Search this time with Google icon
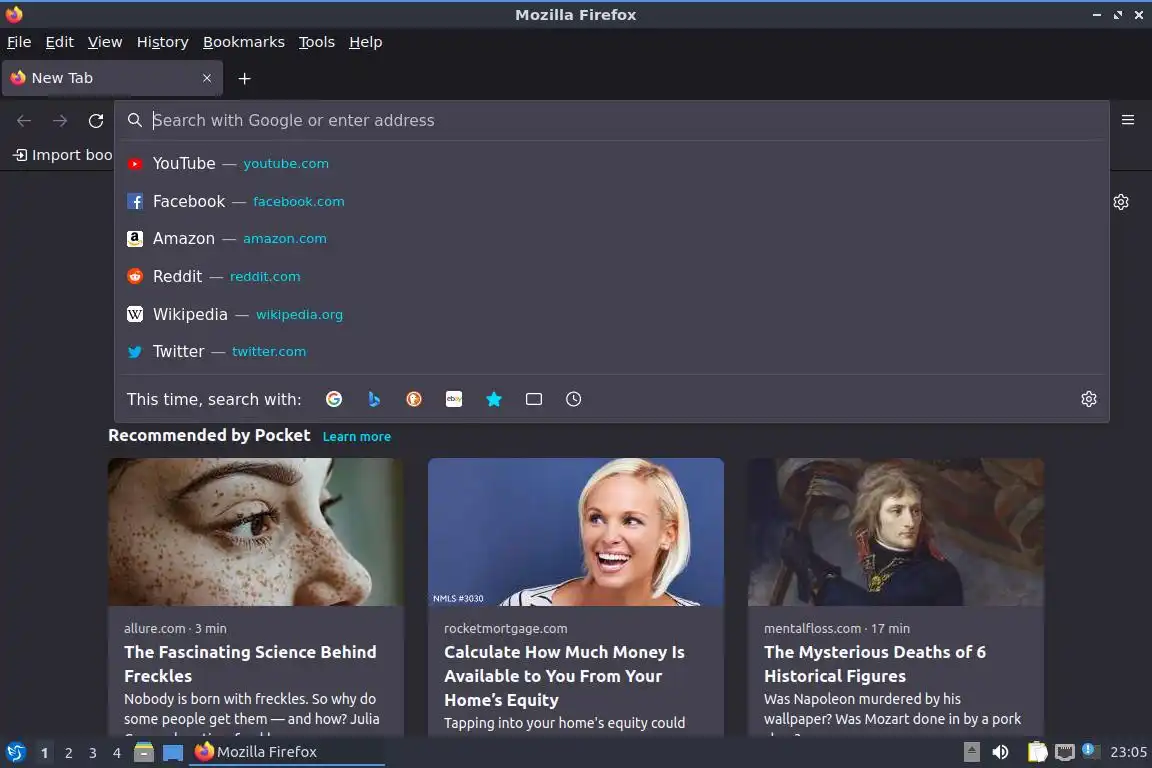 (334, 399)
